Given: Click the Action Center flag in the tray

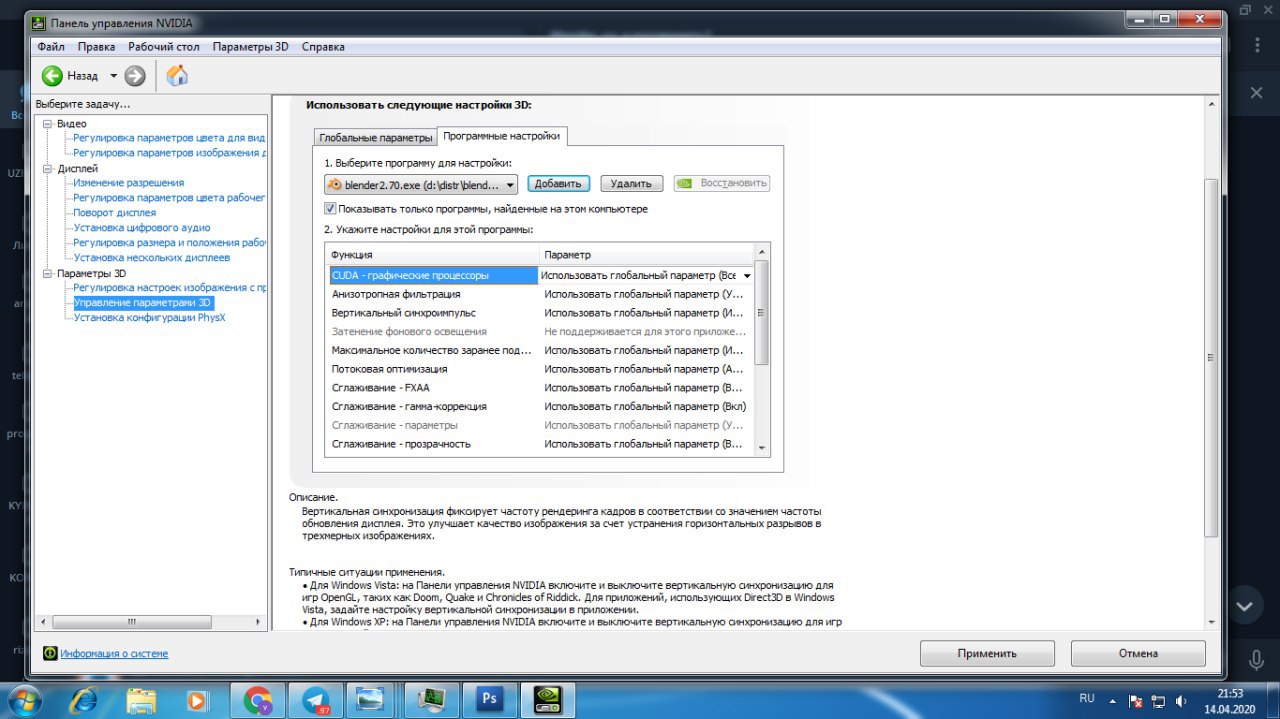Looking at the screenshot, I should tap(1135, 701).
